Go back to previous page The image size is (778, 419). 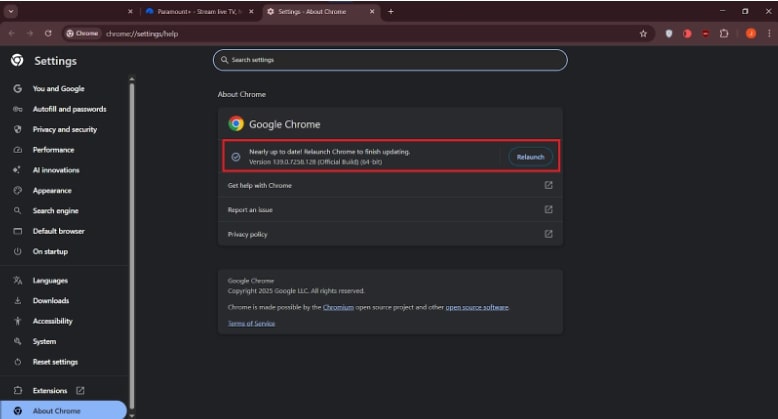click(x=11, y=33)
